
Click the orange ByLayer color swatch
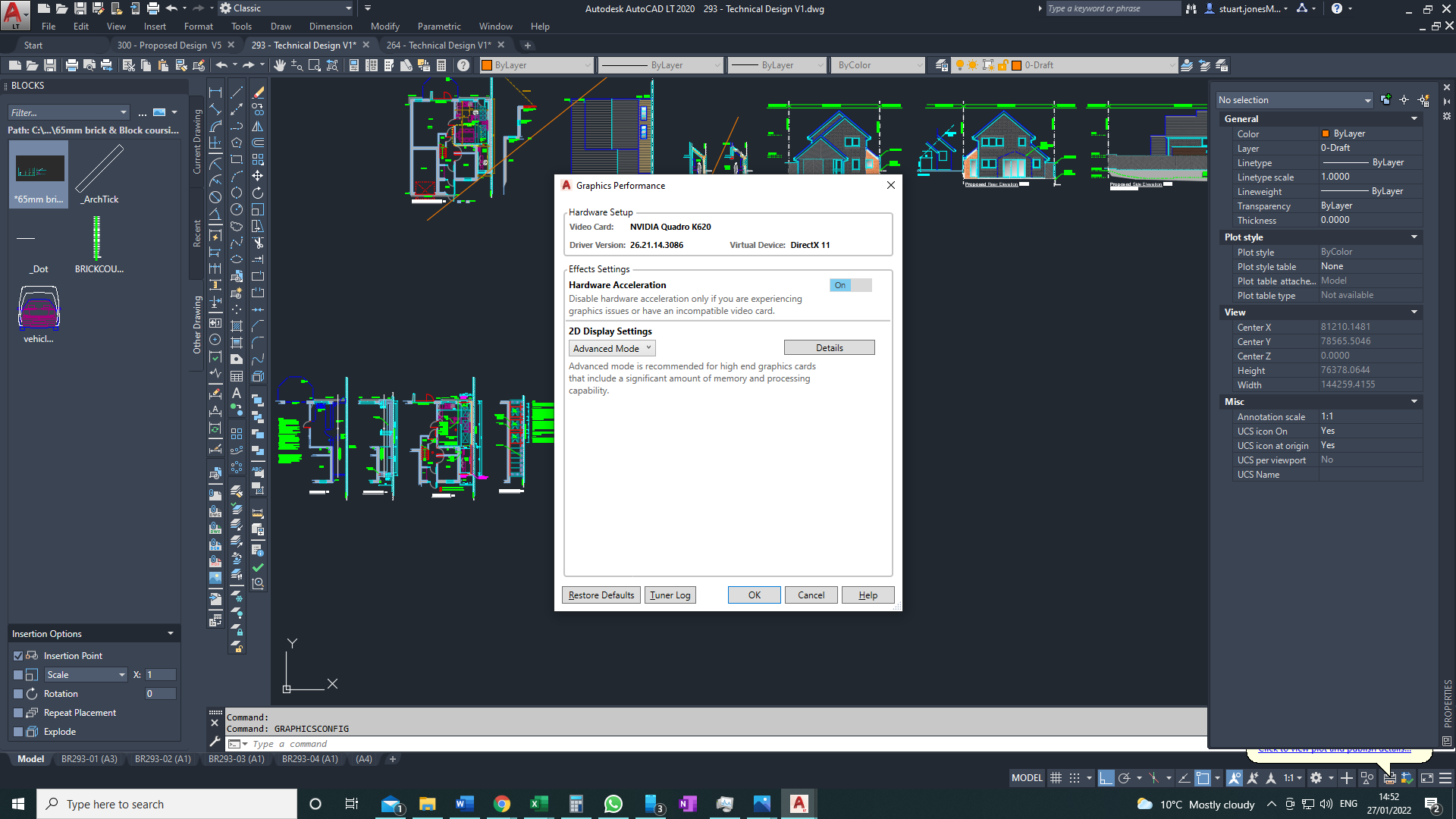click(487, 65)
